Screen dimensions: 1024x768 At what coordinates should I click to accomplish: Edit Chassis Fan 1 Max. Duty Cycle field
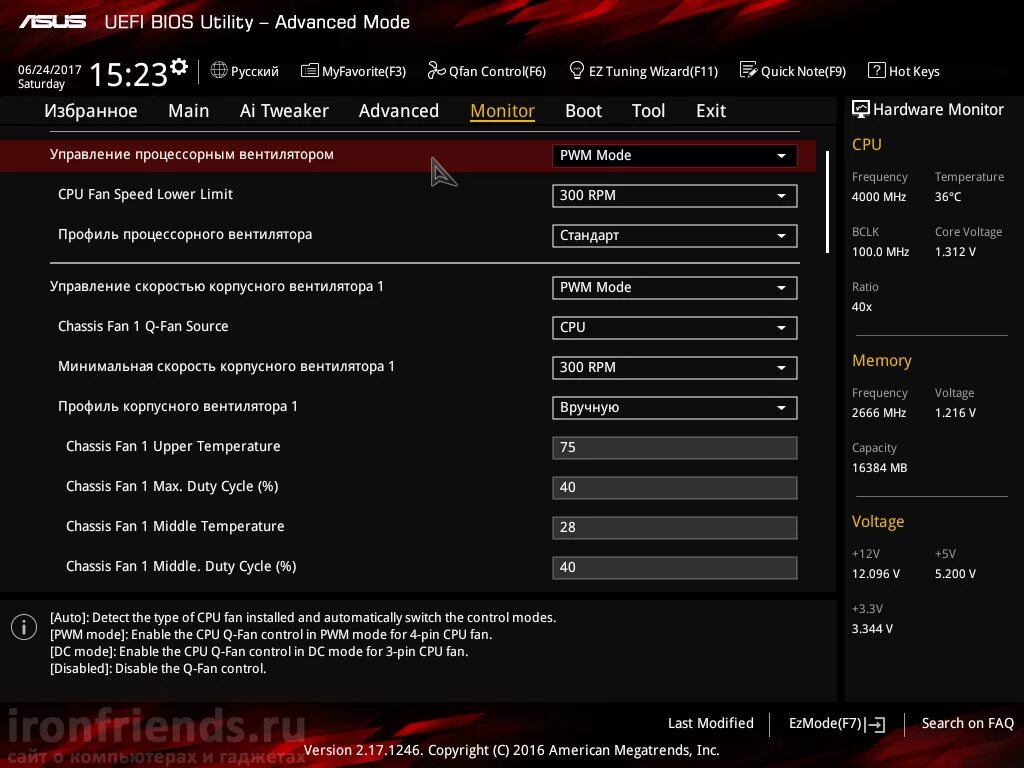tap(675, 487)
